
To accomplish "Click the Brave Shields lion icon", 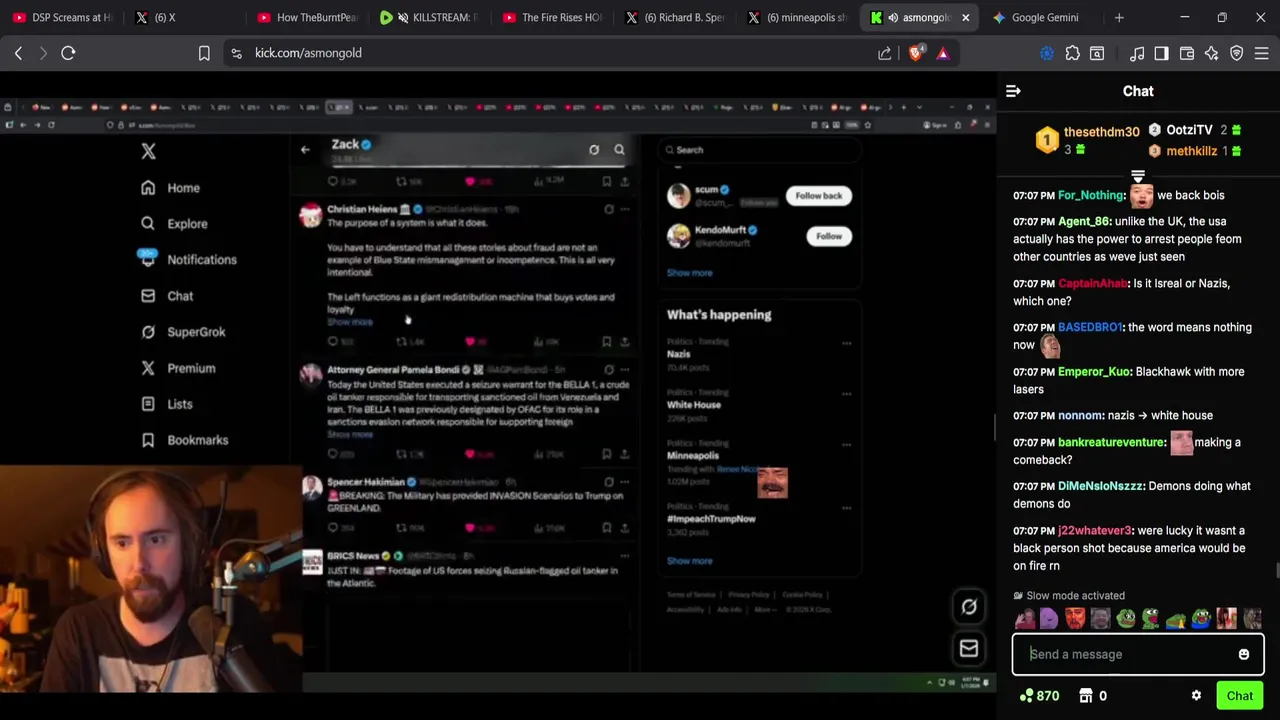I will pyautogui.click(x=916, y=53).
